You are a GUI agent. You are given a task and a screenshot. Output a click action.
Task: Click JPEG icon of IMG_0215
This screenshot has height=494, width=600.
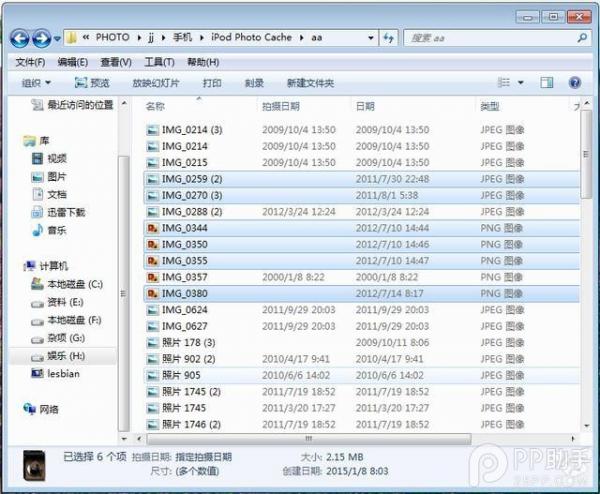(153, 163)
